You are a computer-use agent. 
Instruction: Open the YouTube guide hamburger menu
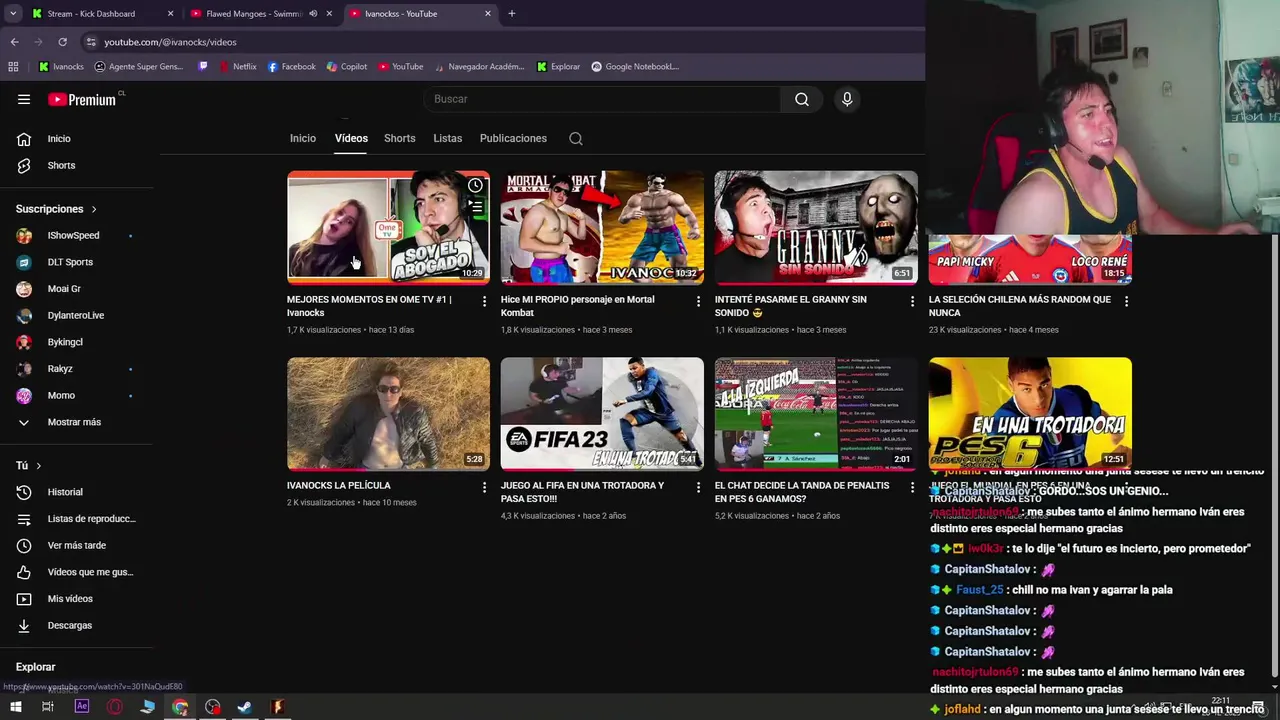click(x=24, y=99)
